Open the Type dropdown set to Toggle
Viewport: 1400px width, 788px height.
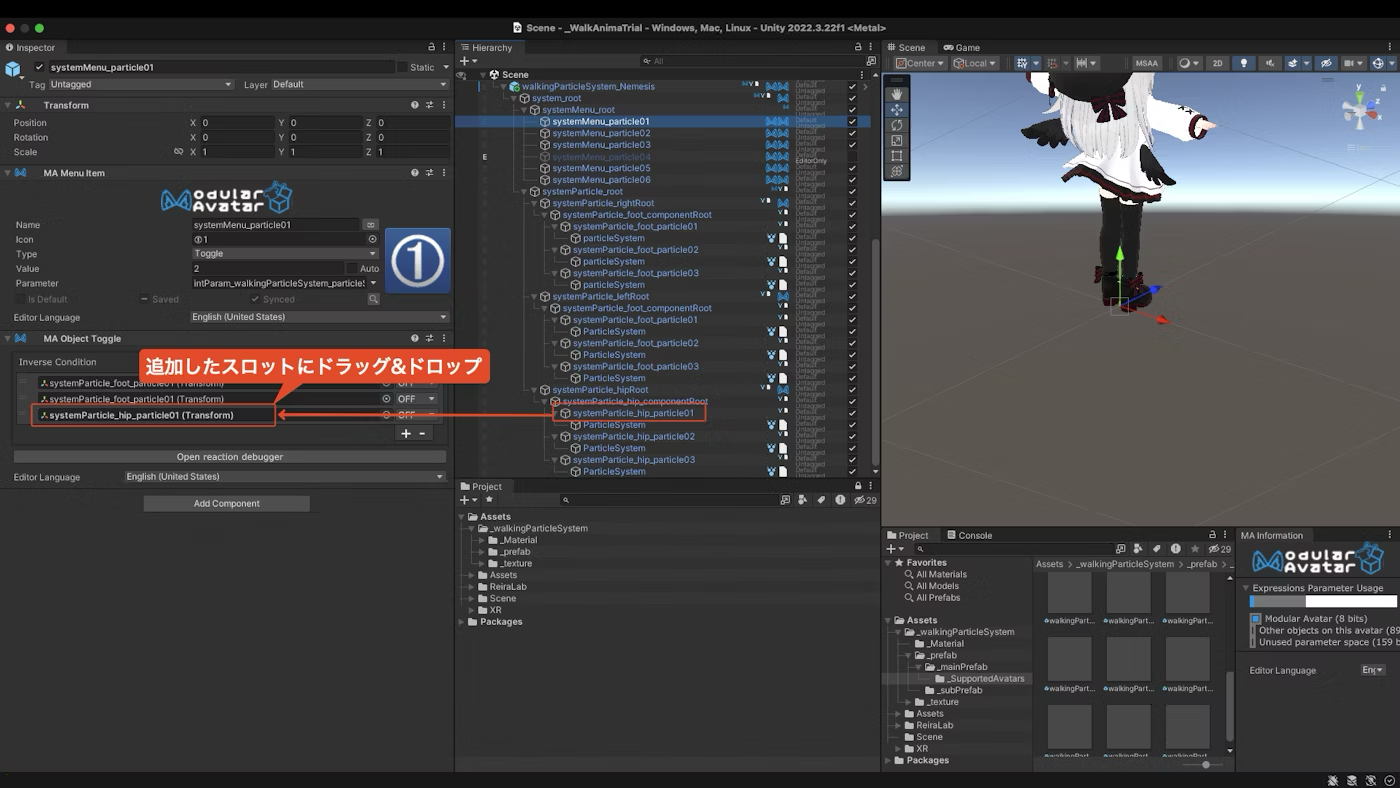point(285,254)
